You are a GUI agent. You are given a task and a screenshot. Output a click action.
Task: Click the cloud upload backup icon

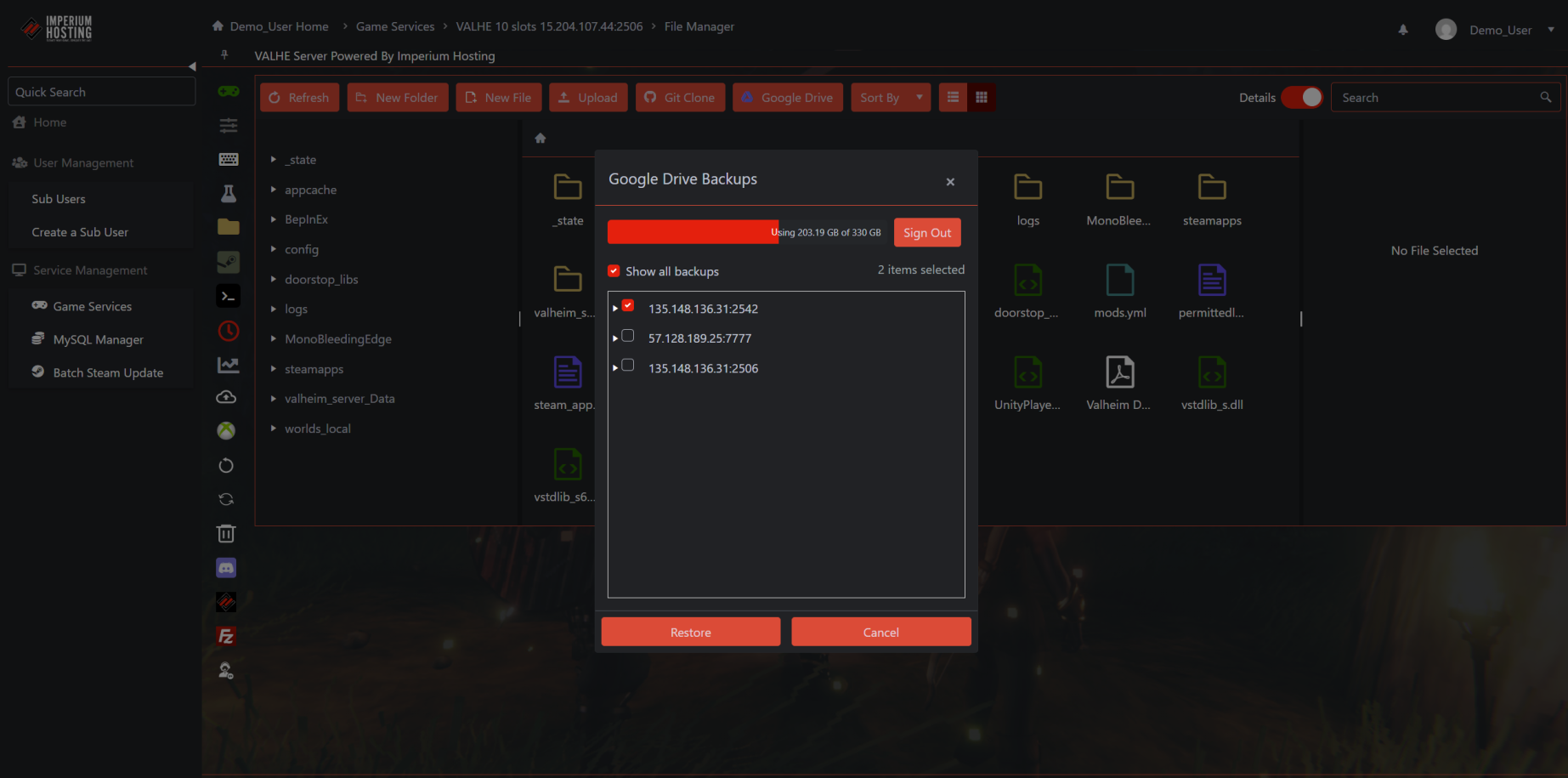pyautogui.click(x=226, y=397)
